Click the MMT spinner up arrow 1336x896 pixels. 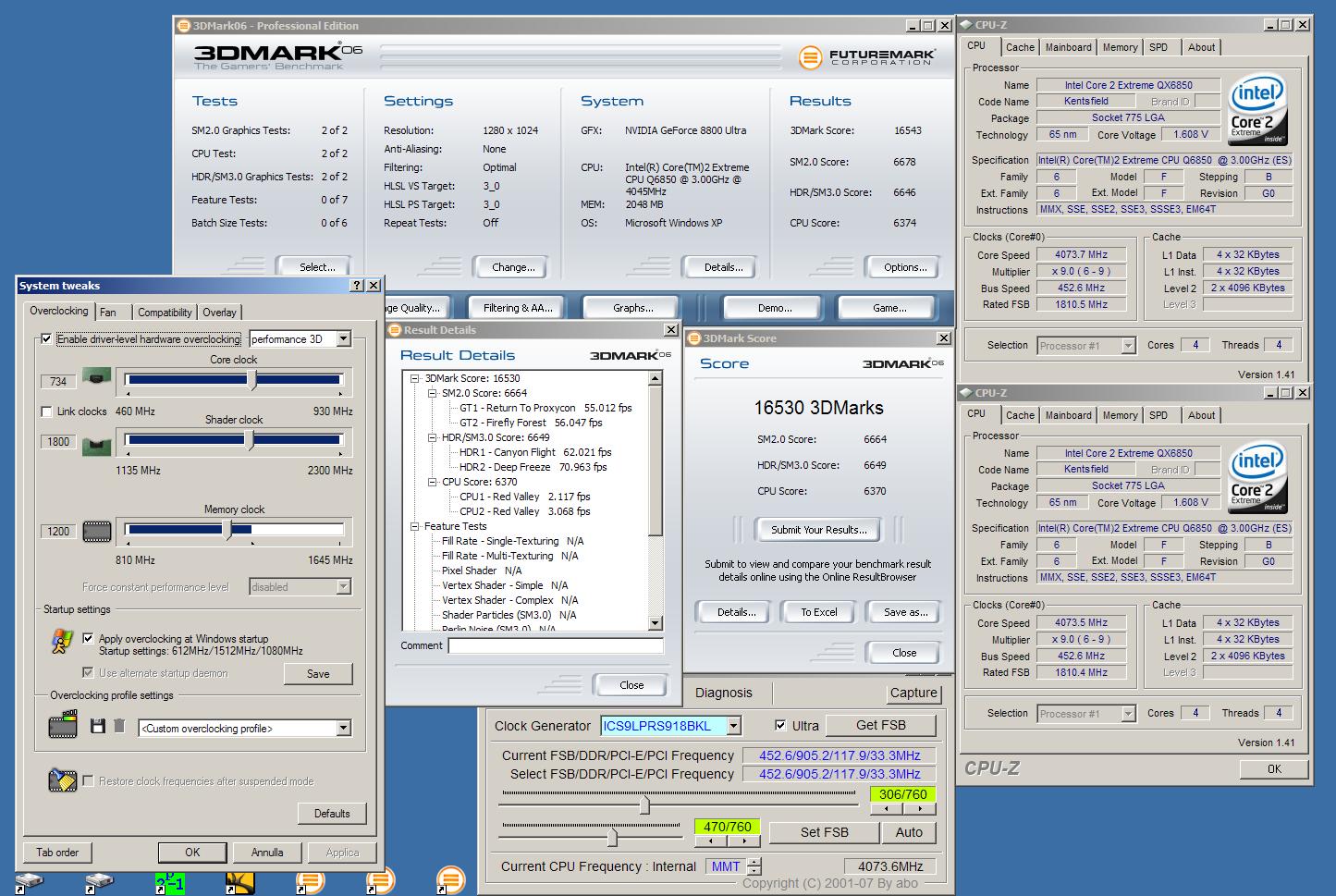point(754,862)
